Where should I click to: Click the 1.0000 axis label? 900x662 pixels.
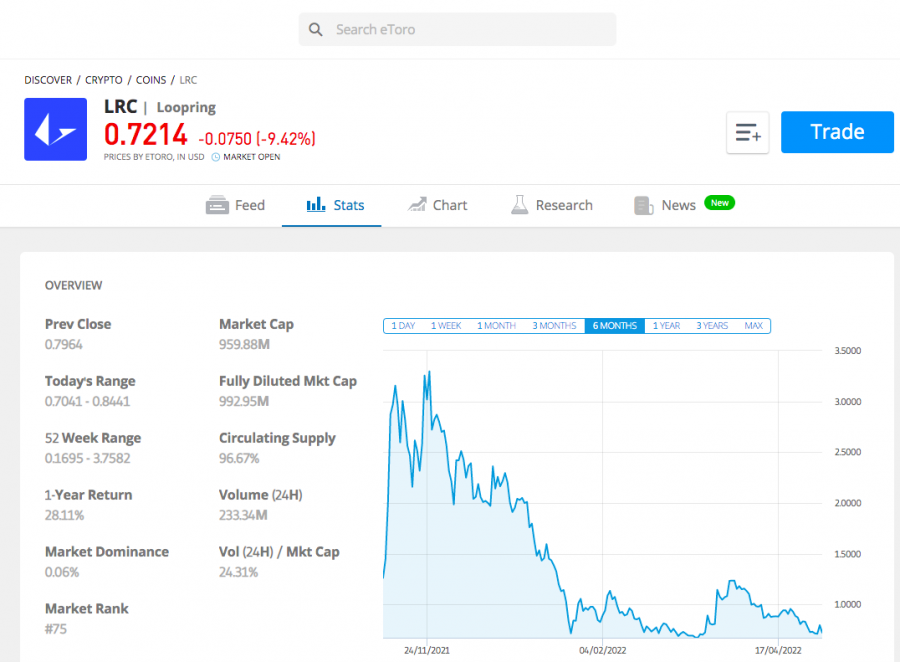click(x=847, y=605)
